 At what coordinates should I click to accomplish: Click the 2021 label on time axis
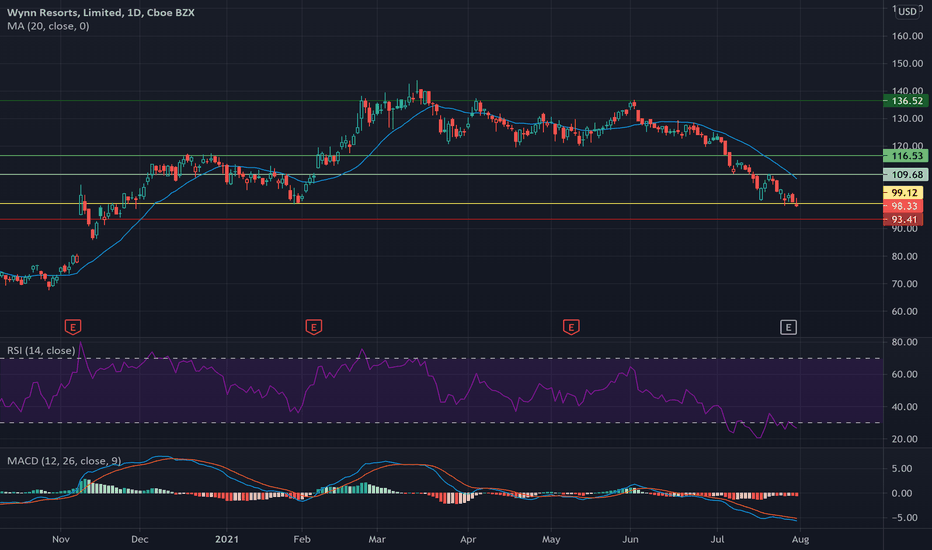click(x=226, y=539)
